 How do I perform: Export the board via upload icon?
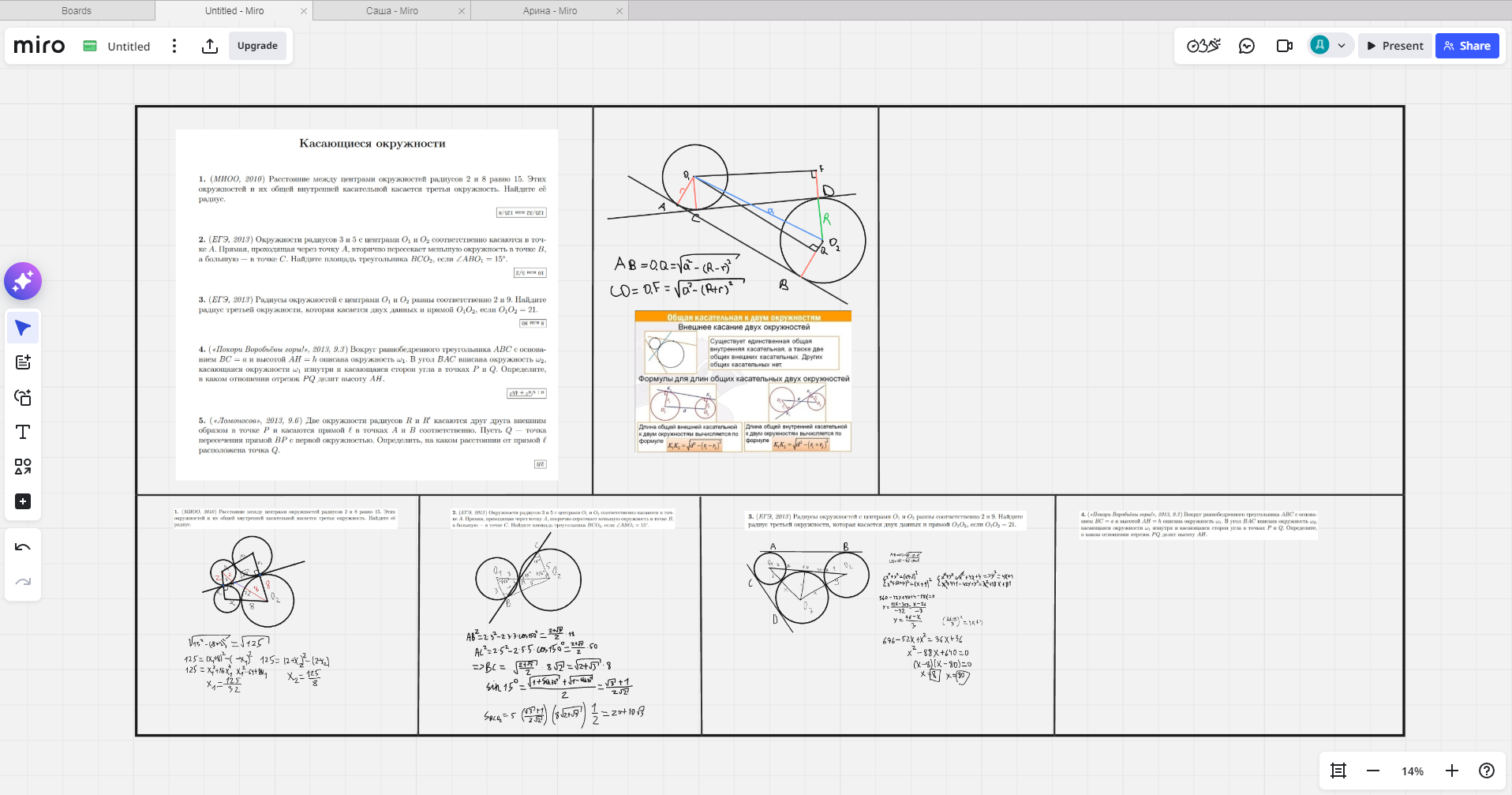(210, 46)
